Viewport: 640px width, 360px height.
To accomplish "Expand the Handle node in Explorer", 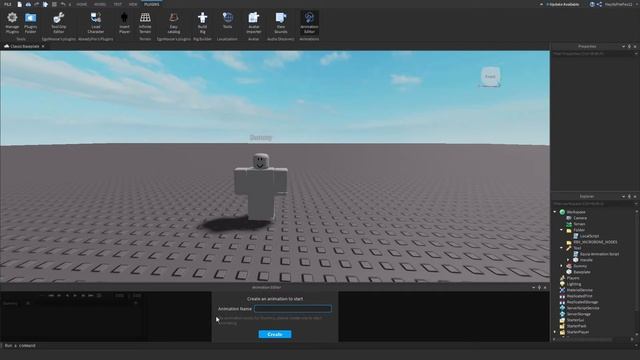I will tap(568, 260).
